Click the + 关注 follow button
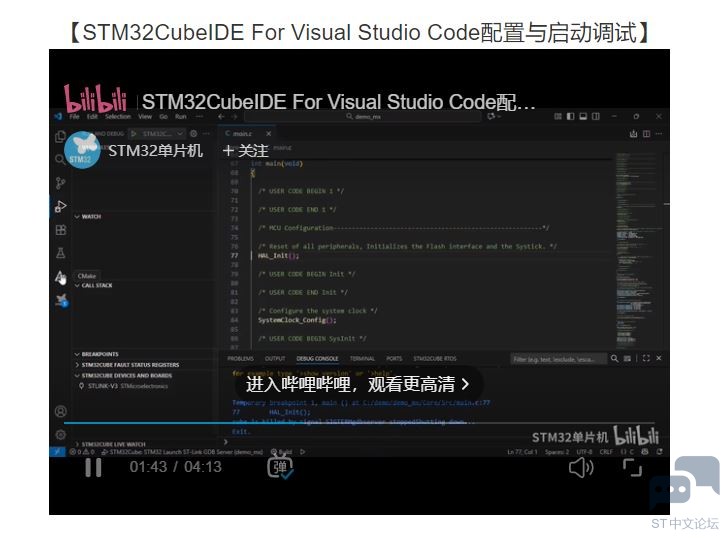This screenshot has height=539, width=728. [246, 151]
